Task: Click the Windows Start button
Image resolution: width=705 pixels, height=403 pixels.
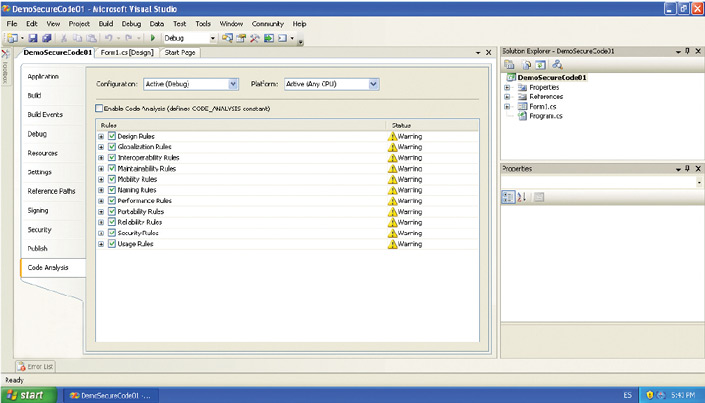Action: tap(27, 395)
